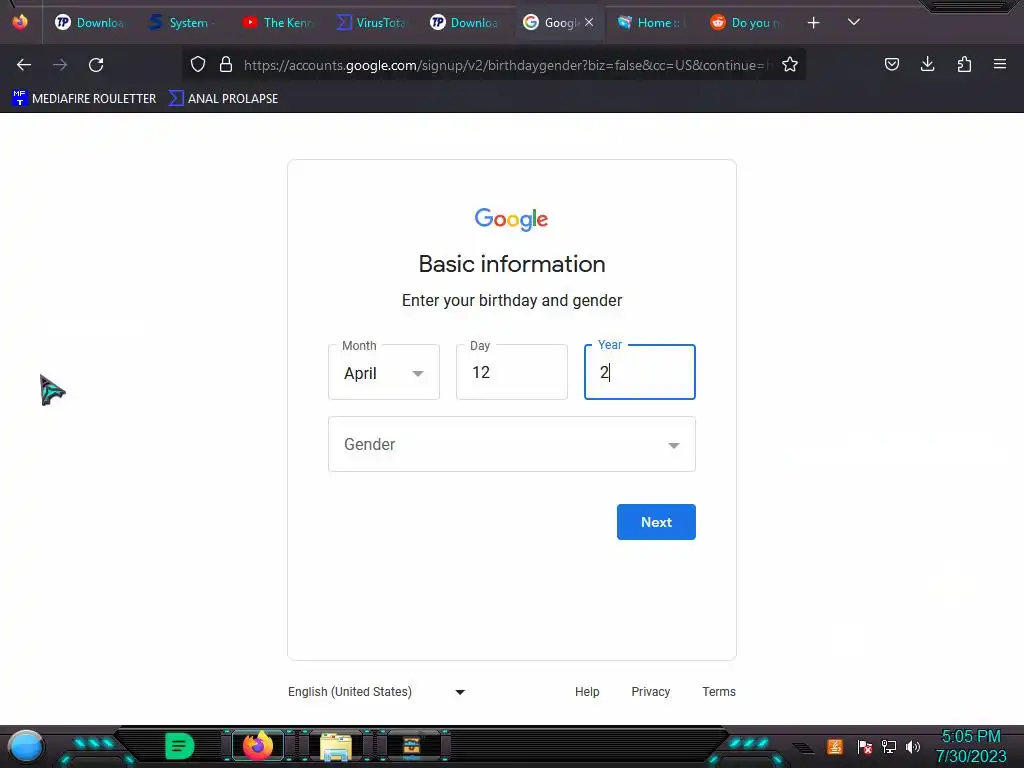Viewport: 1024px width, 768px height.
Task: Click the taskbar clock showing 5:05 PM
Action: 971,746
